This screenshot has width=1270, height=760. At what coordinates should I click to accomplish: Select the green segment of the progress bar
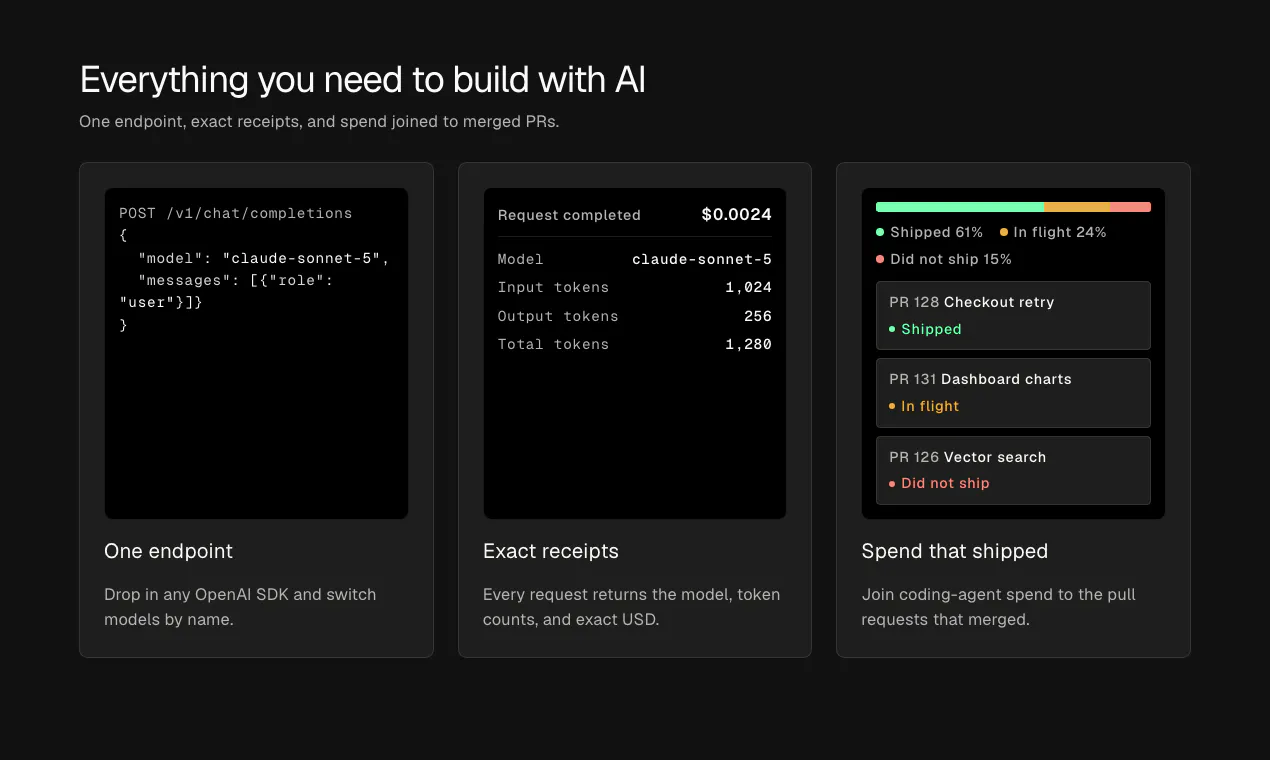pyautogui.click(x=960, y=207)
